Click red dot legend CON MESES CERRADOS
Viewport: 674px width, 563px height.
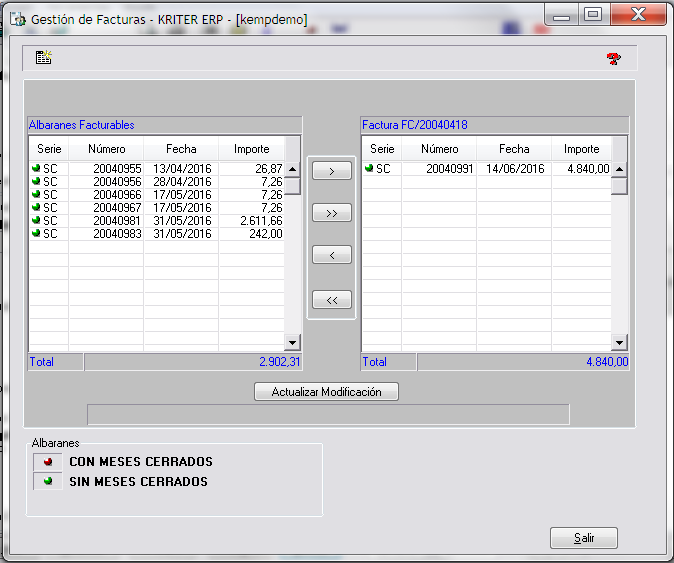48,462
